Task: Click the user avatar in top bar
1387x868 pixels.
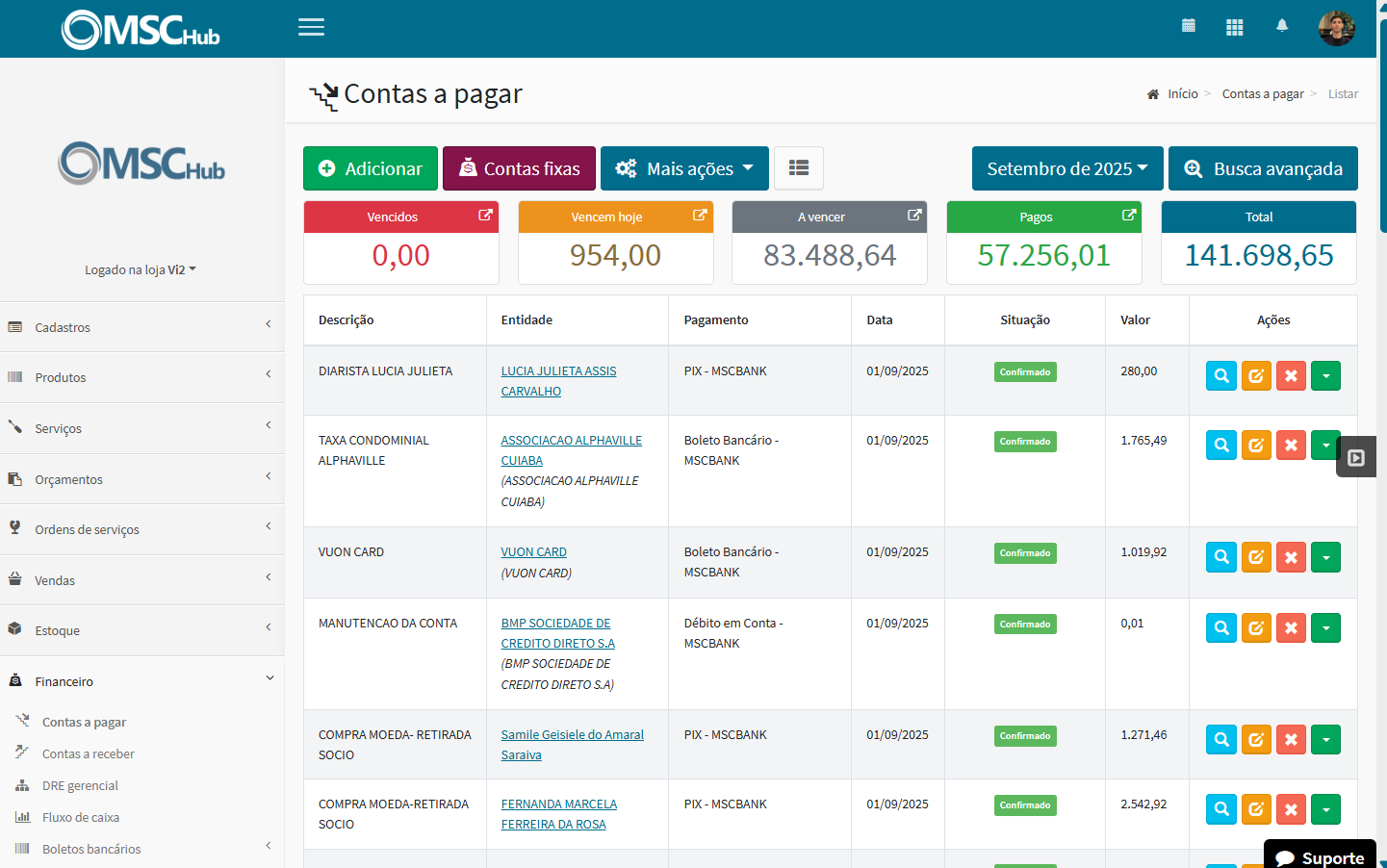Action: click(x=1337, y=27)
